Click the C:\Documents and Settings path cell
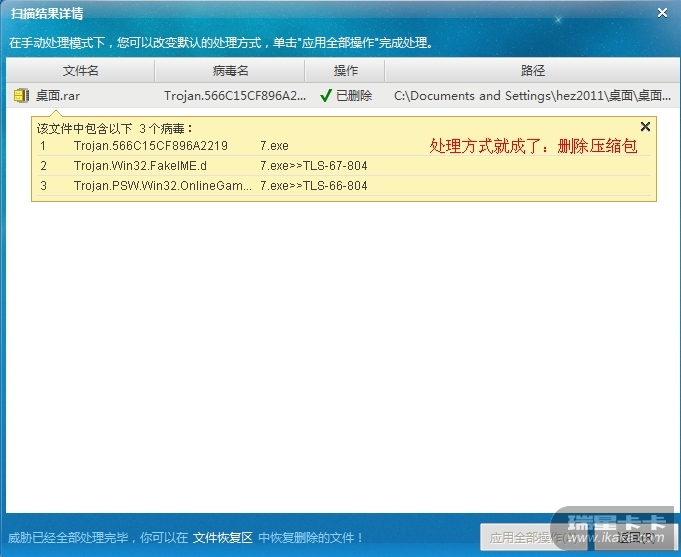This screenshot has width=681, height=557. pos(532,96)
